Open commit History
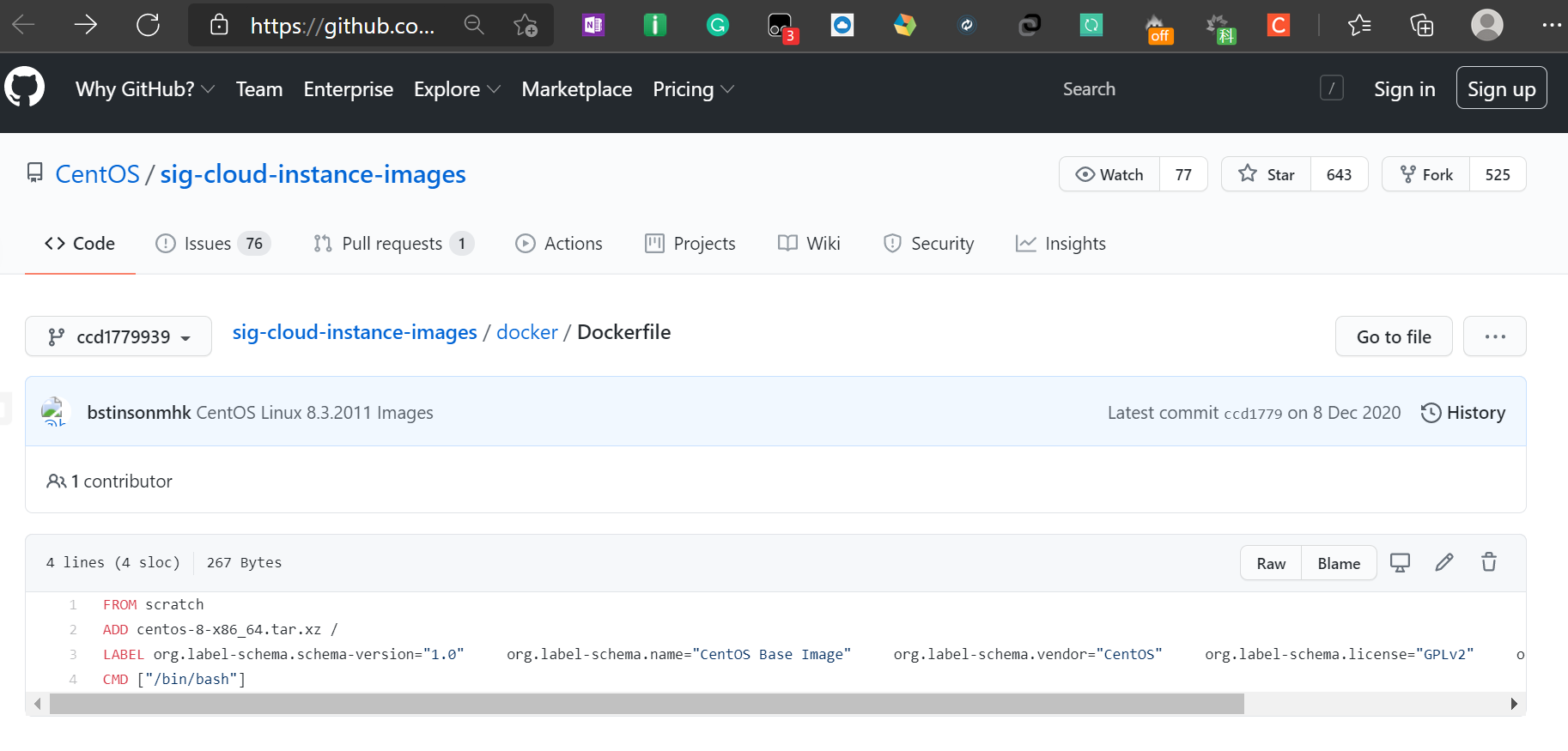1568x751 pixels. (x=1463, y=413)
